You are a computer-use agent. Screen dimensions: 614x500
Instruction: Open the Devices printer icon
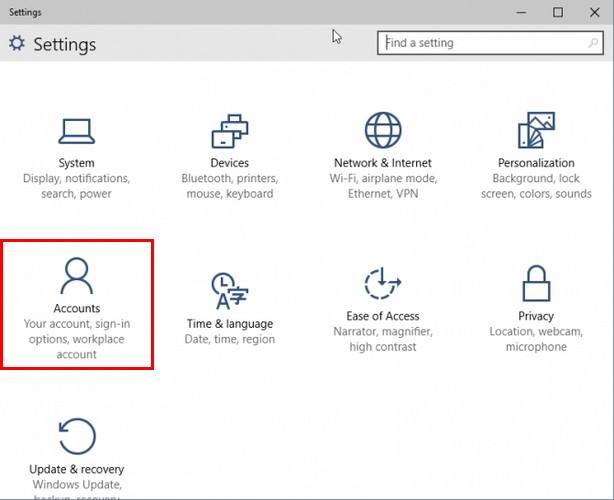pyautogui.click(x=230, y=131)
